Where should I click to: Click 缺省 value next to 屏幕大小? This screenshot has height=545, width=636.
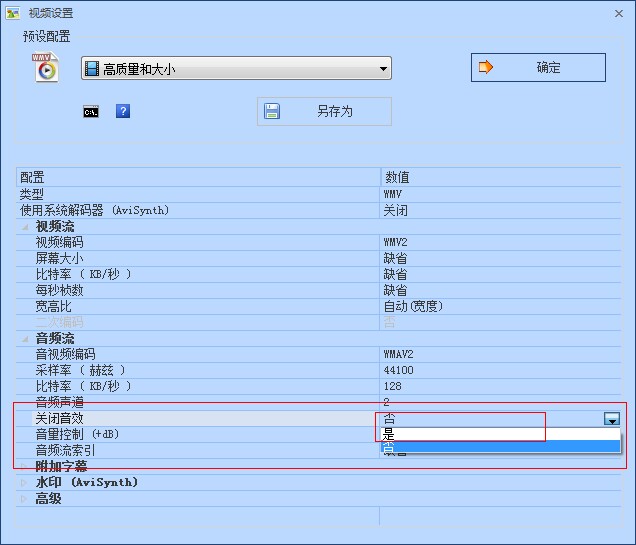coord(395,258)
